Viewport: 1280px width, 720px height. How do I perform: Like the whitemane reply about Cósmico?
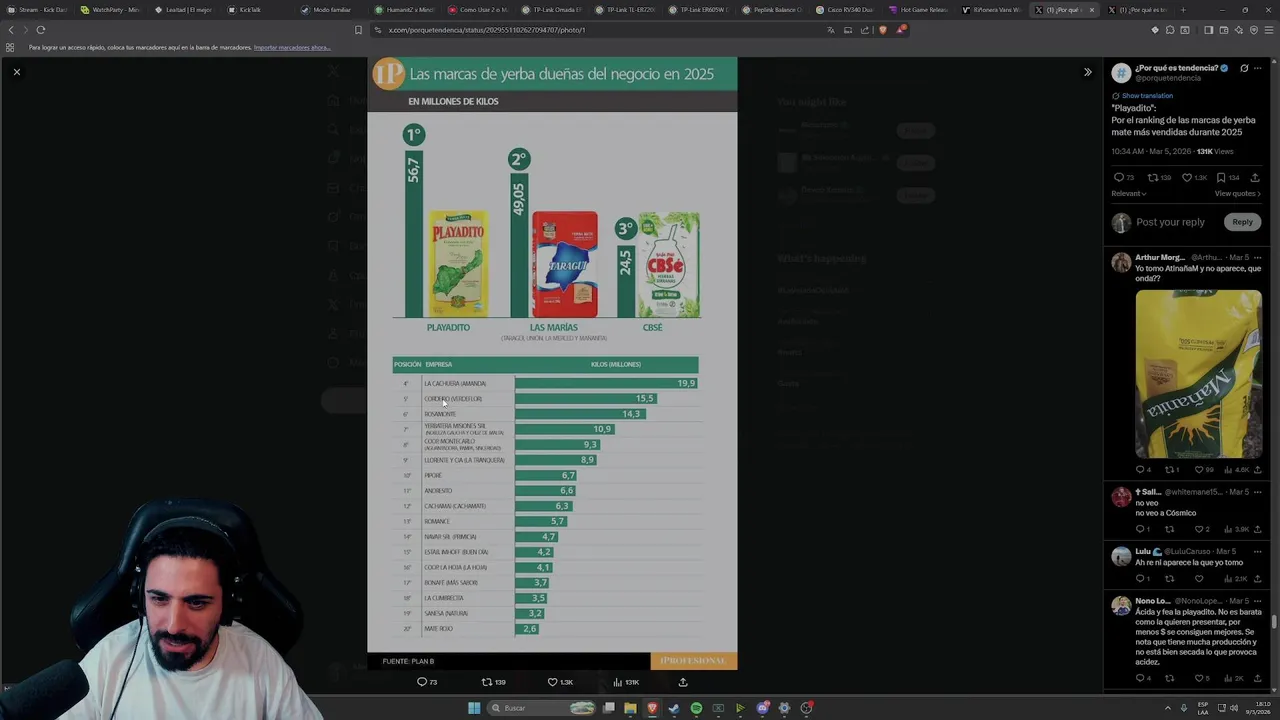pos(1198,529)
